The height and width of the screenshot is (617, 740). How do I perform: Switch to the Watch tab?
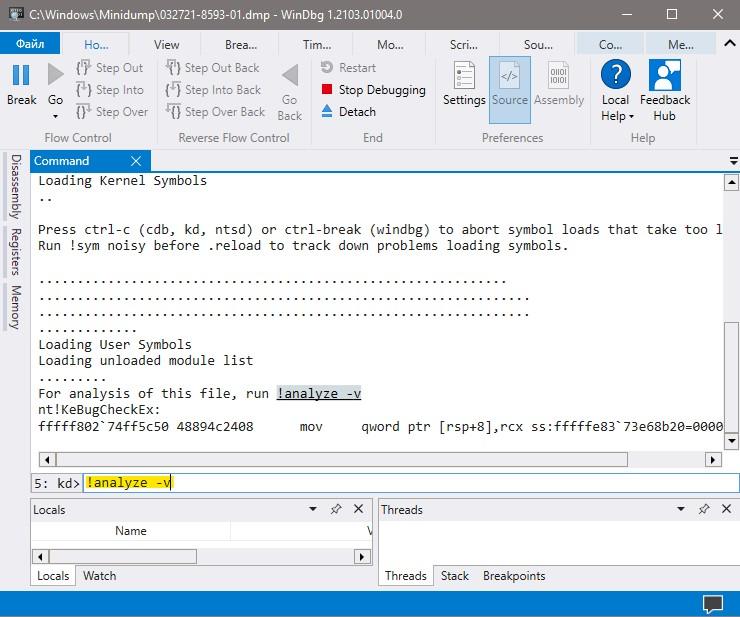click(x=100, y=575)
